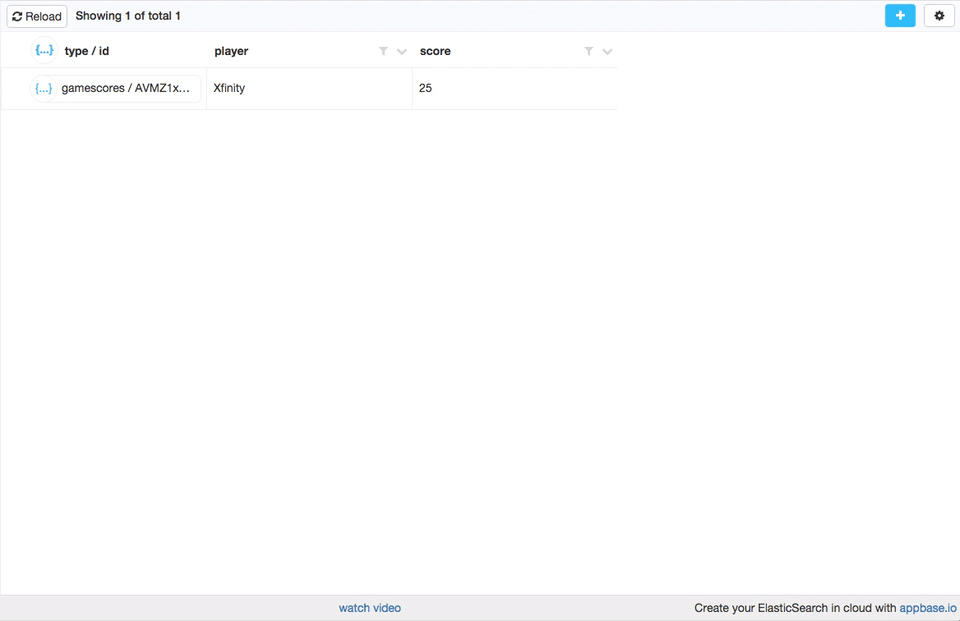Filter the score column
960x621 pixels.
588,51
